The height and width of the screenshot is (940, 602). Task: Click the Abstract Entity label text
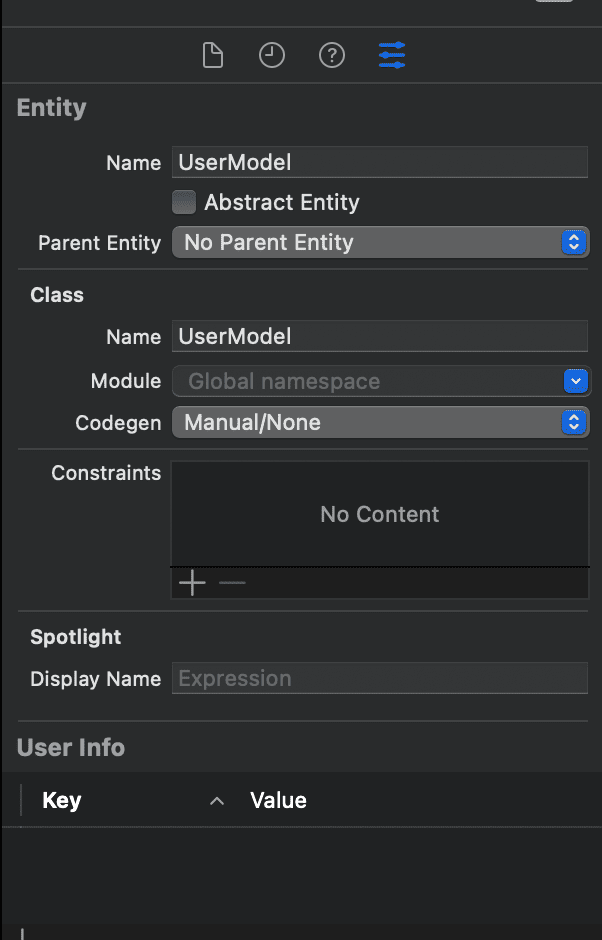tap(282, 202)
